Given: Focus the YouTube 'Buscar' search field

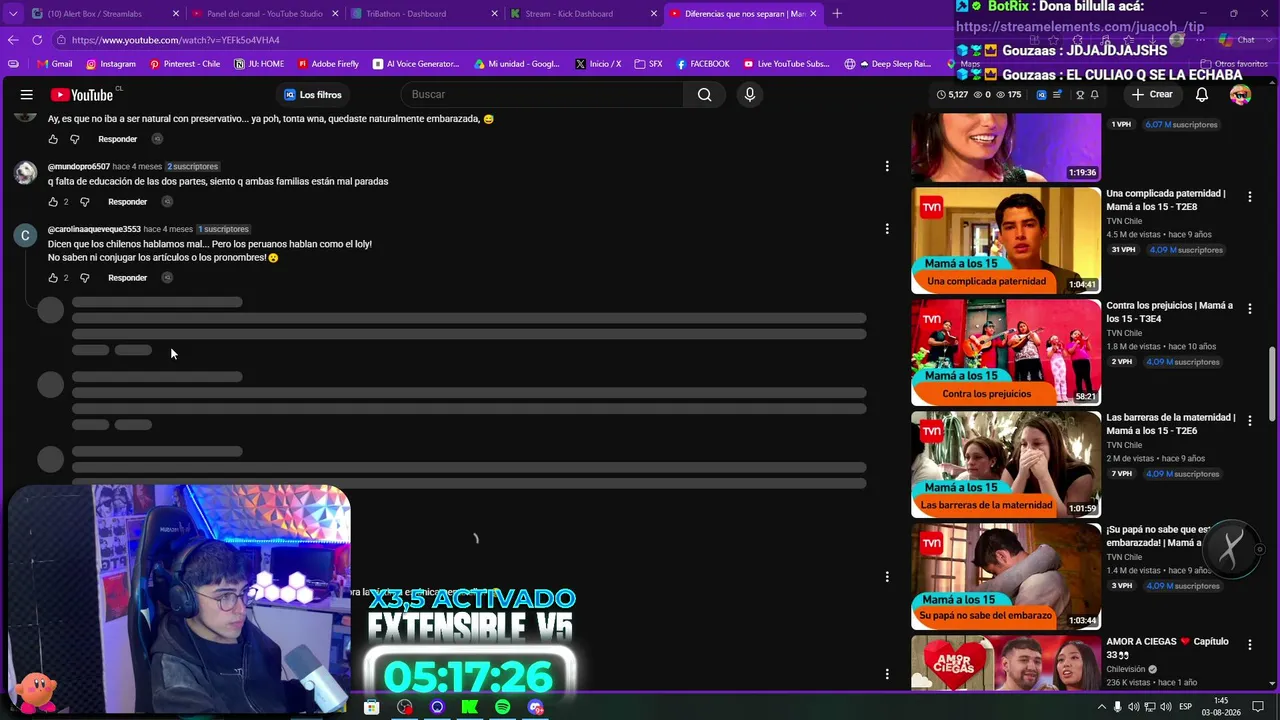Looking at the screenshot, I should [x=541, y=95].
